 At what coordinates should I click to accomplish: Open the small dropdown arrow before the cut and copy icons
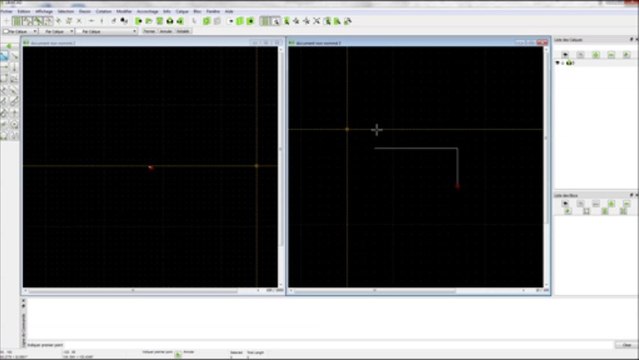pyautogui.click(x=231, y=21)
